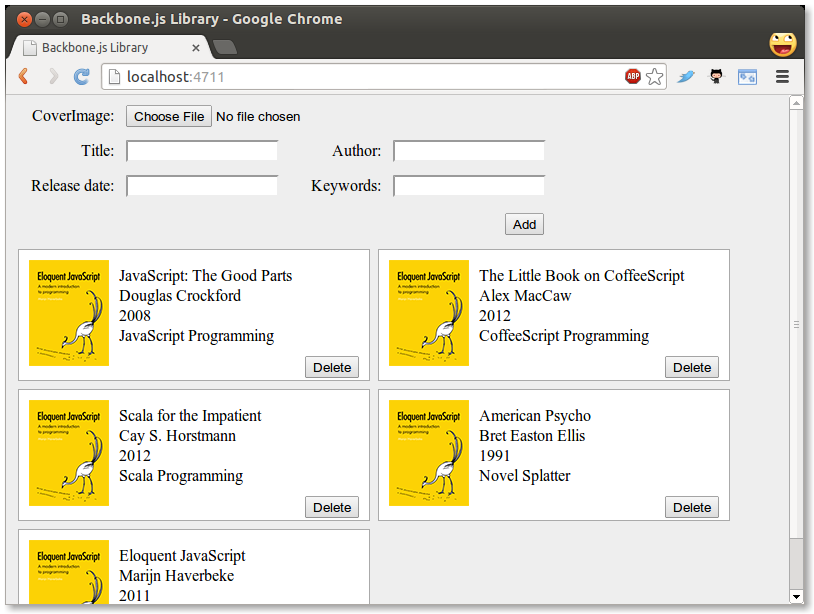Click the blue bird extension icon
Image resolution: width=814 pixels, height=614 pixels.
(x=686, y=77)
